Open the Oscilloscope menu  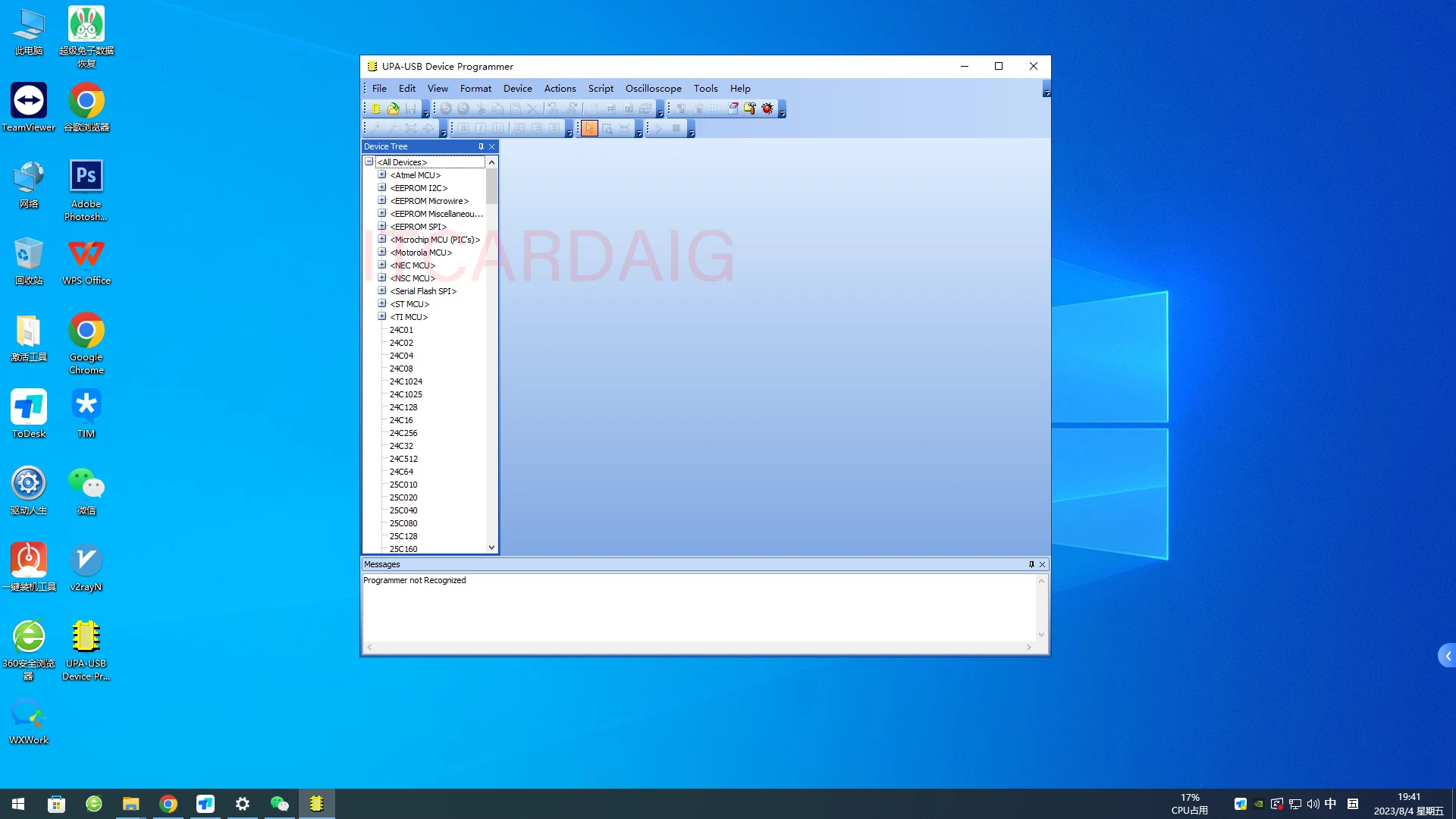pyautogui.click(x=653, y=89)
